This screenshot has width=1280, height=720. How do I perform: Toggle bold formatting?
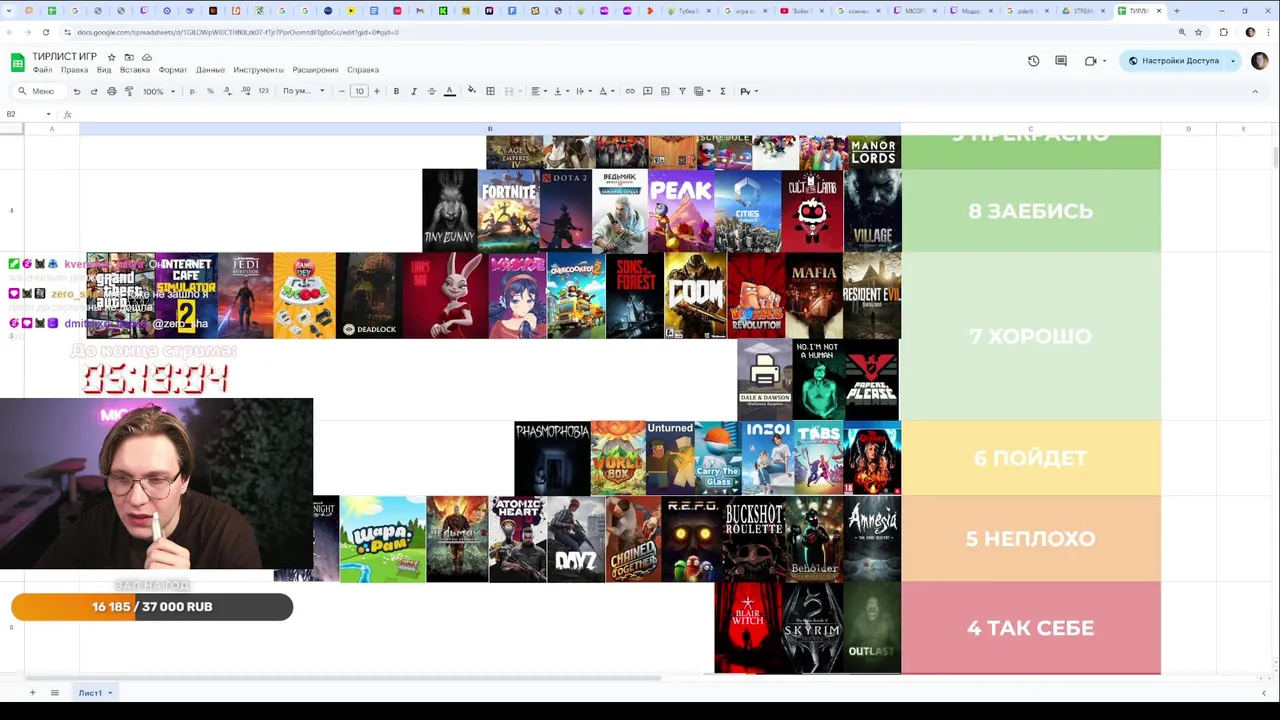coord(396,91)
